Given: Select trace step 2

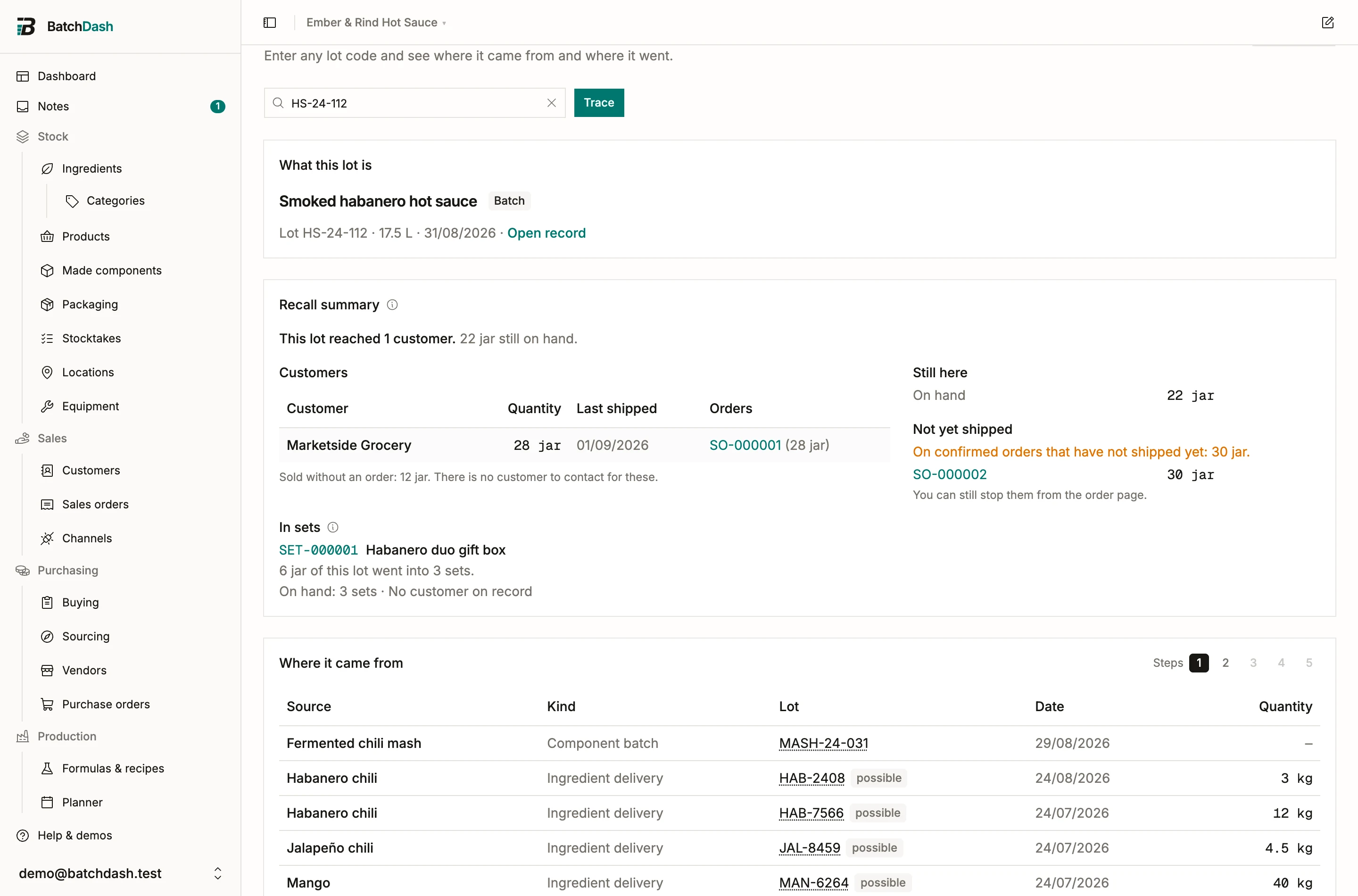Looking at the screenshot, I should (x=1226, y=663).
